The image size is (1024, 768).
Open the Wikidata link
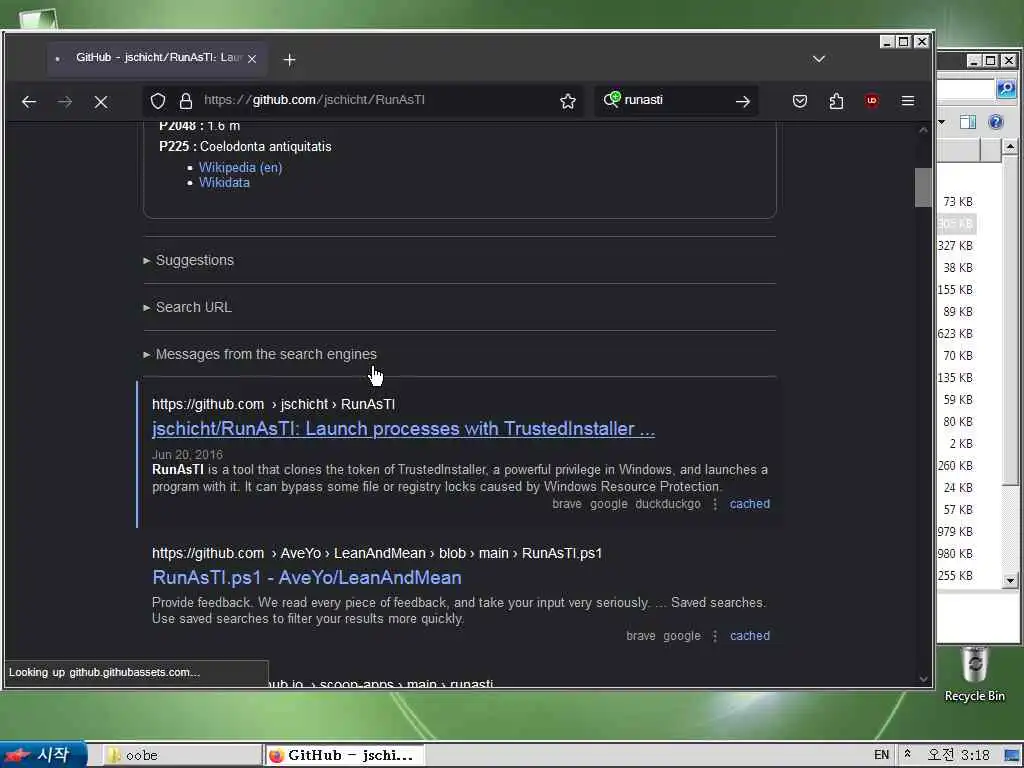(224, 182)
